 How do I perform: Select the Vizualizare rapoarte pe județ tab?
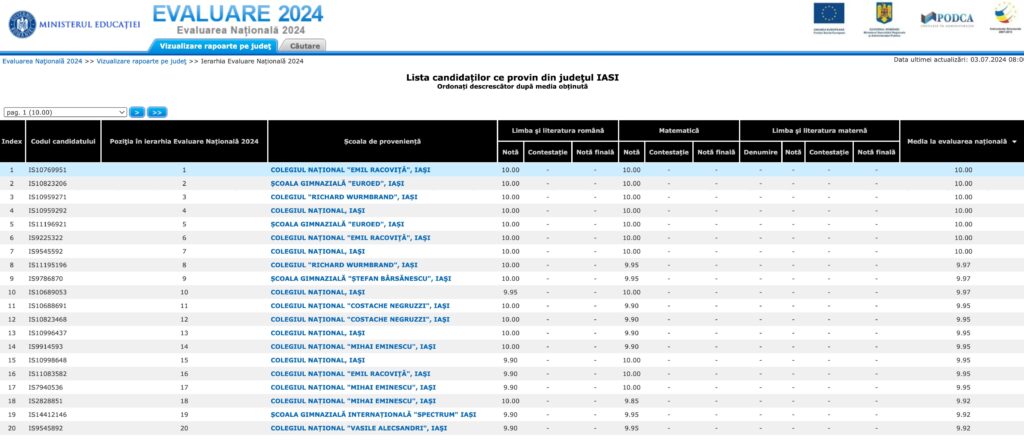[212, 46]
